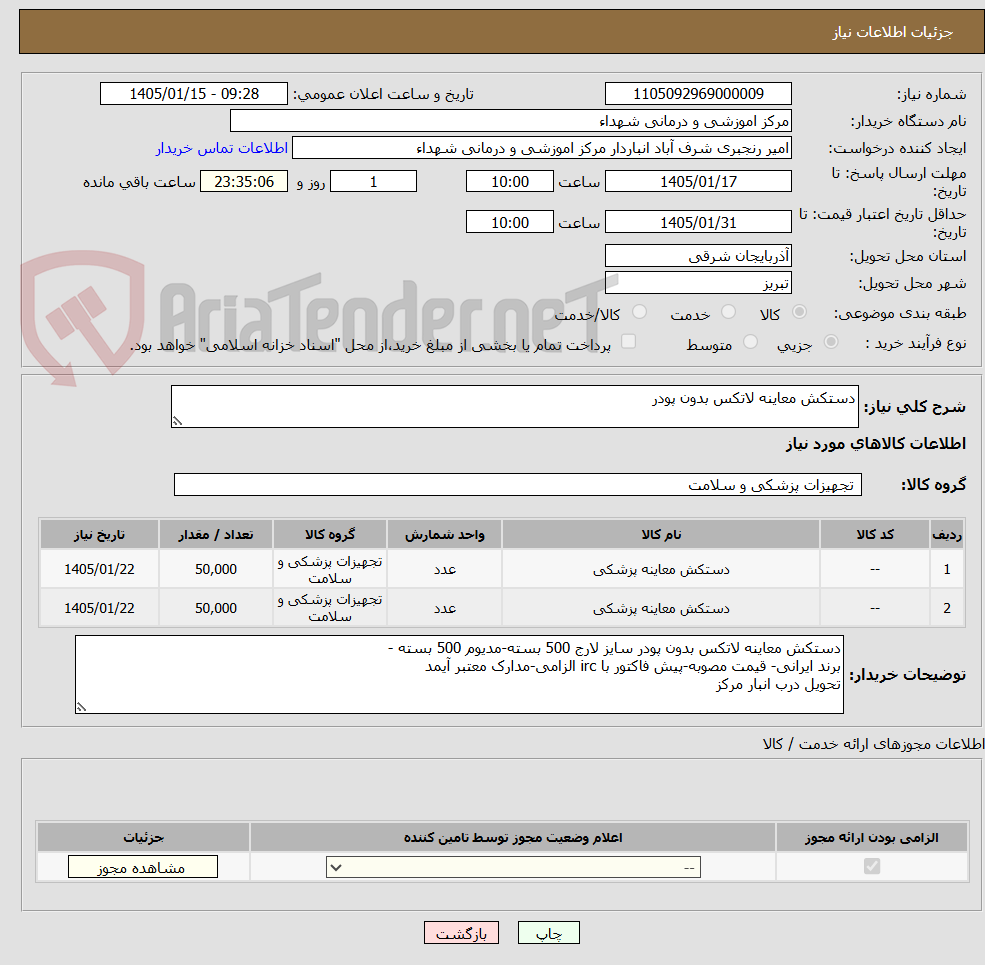Click the بازگشت (back) button
Image resolution: width=985 pixels, height=965 pixels.
coord(461,933)
